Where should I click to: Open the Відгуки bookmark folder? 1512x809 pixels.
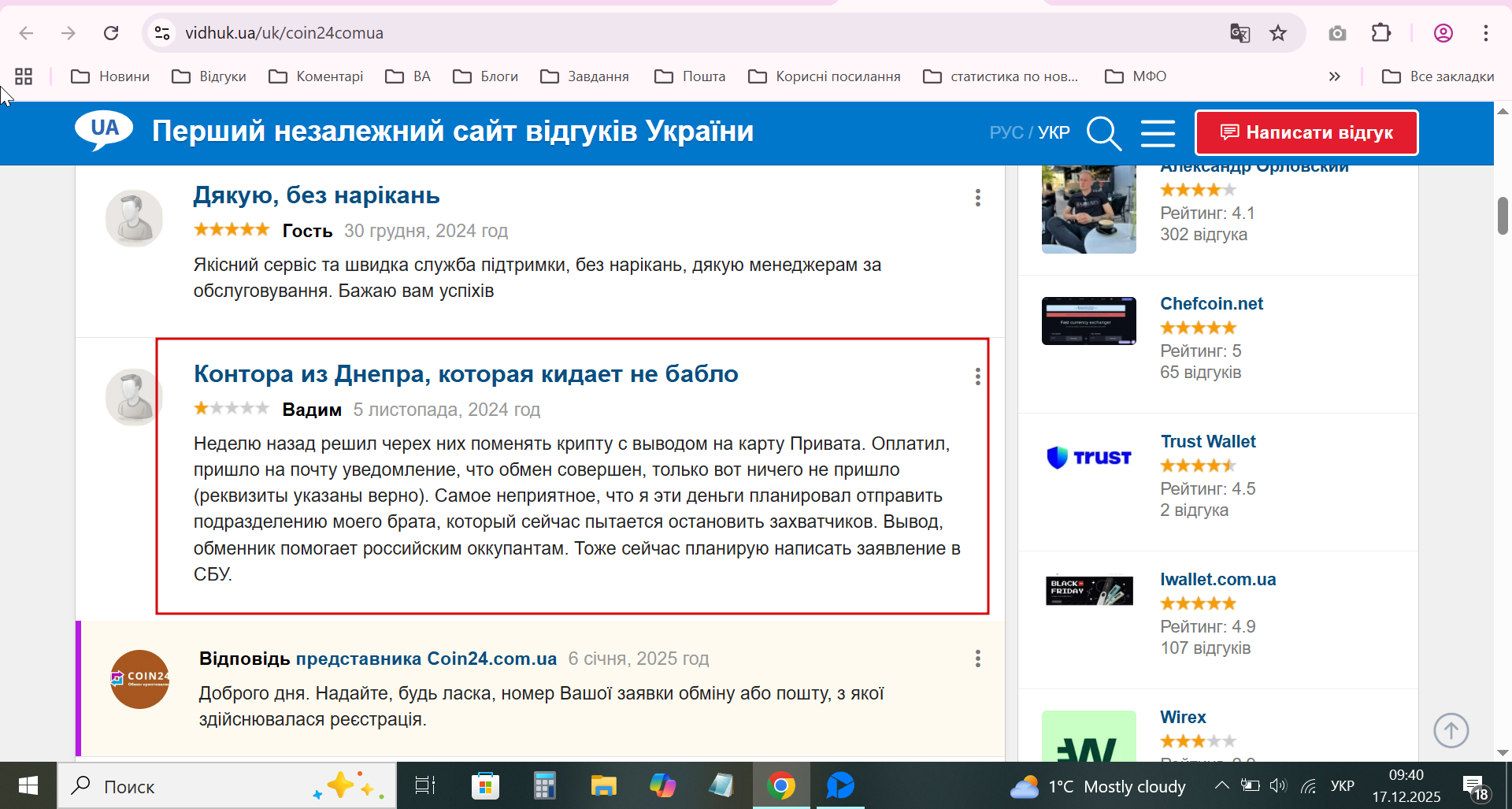point(209,76)
